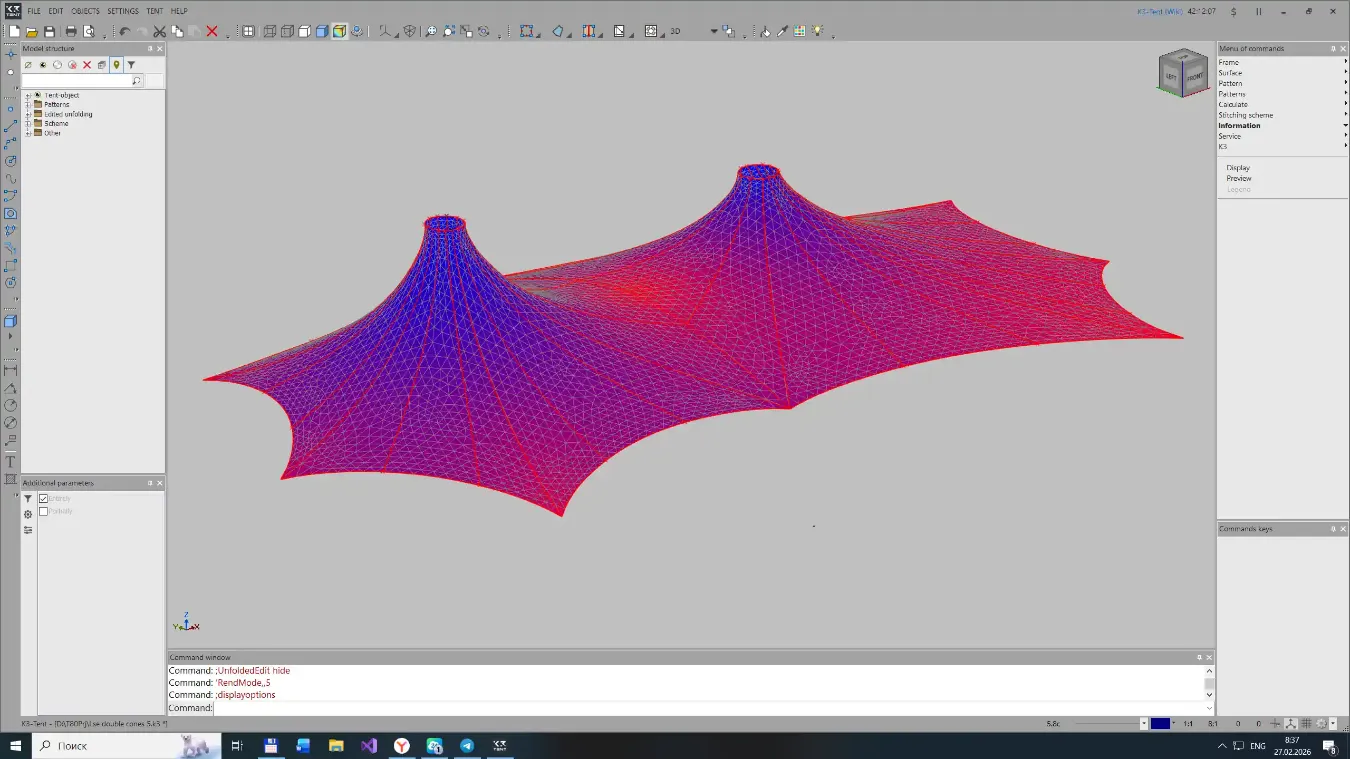This screenshot has height=759, width=1350.
Task: Open file using the folder icon
Action: point(32,31)
